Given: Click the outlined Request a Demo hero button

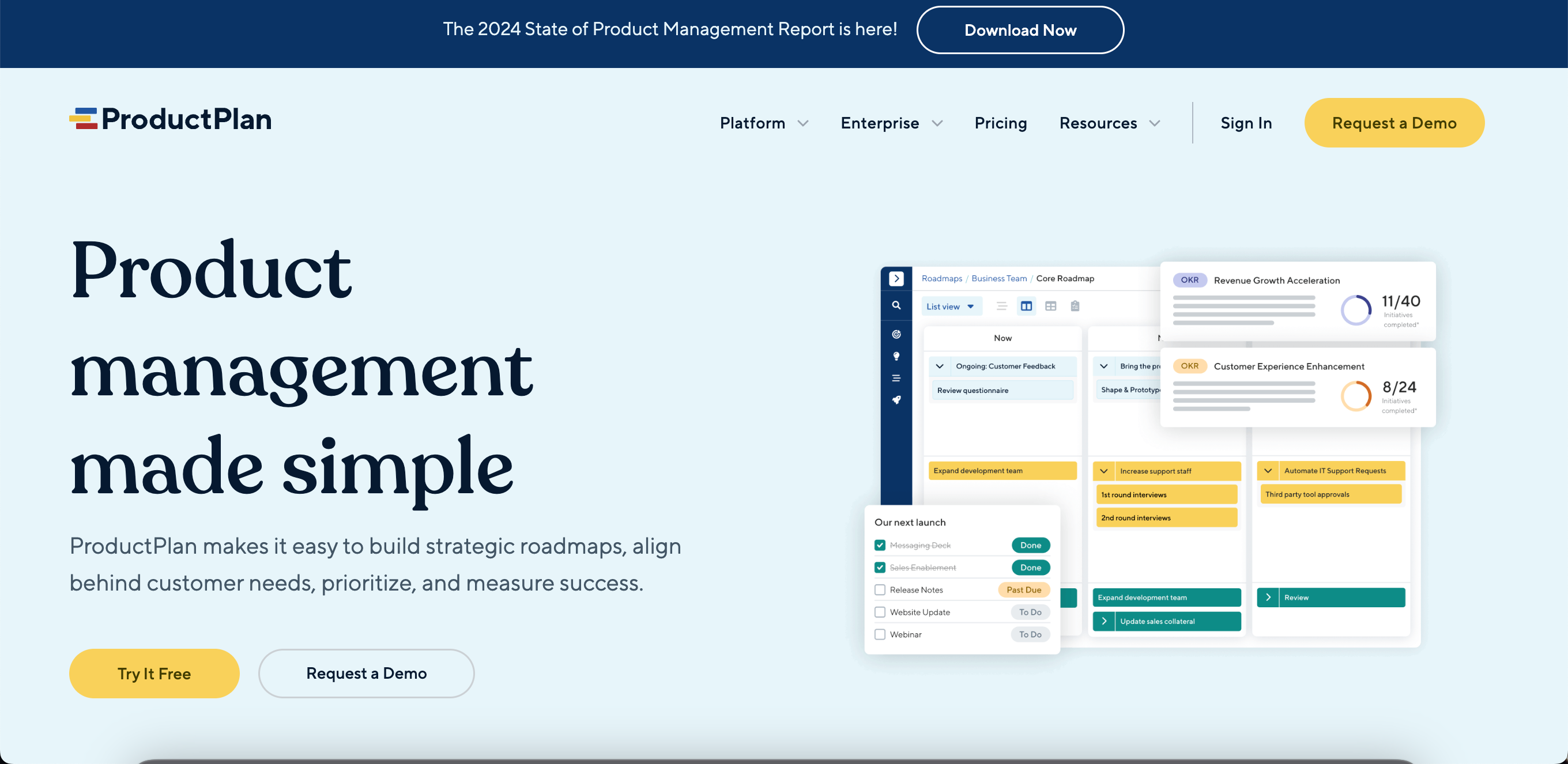Looking at the screenshot, I should coord(367,674).
